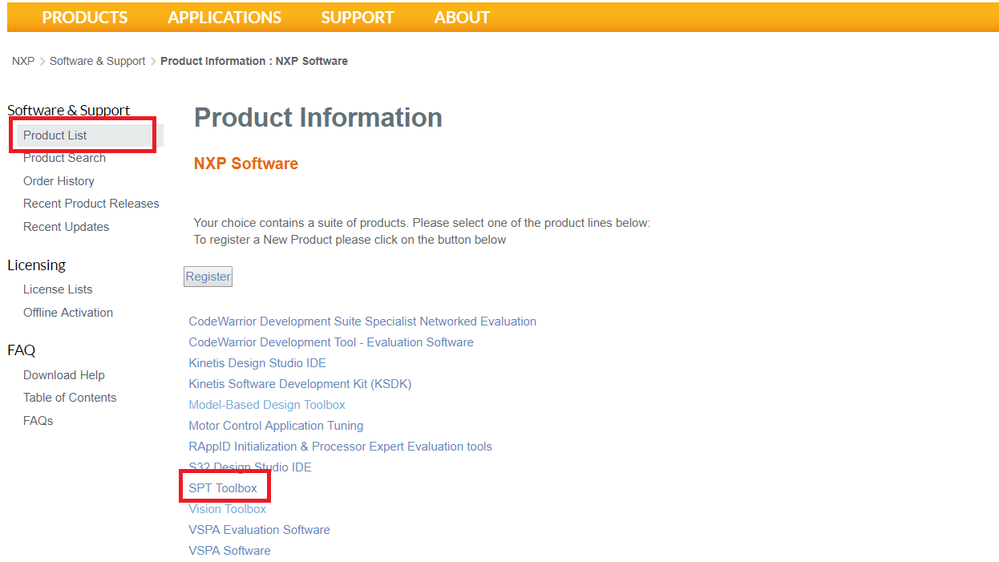Go to Offline Activation
Viewport: 999px width, 562px height.
coord(68,313)
